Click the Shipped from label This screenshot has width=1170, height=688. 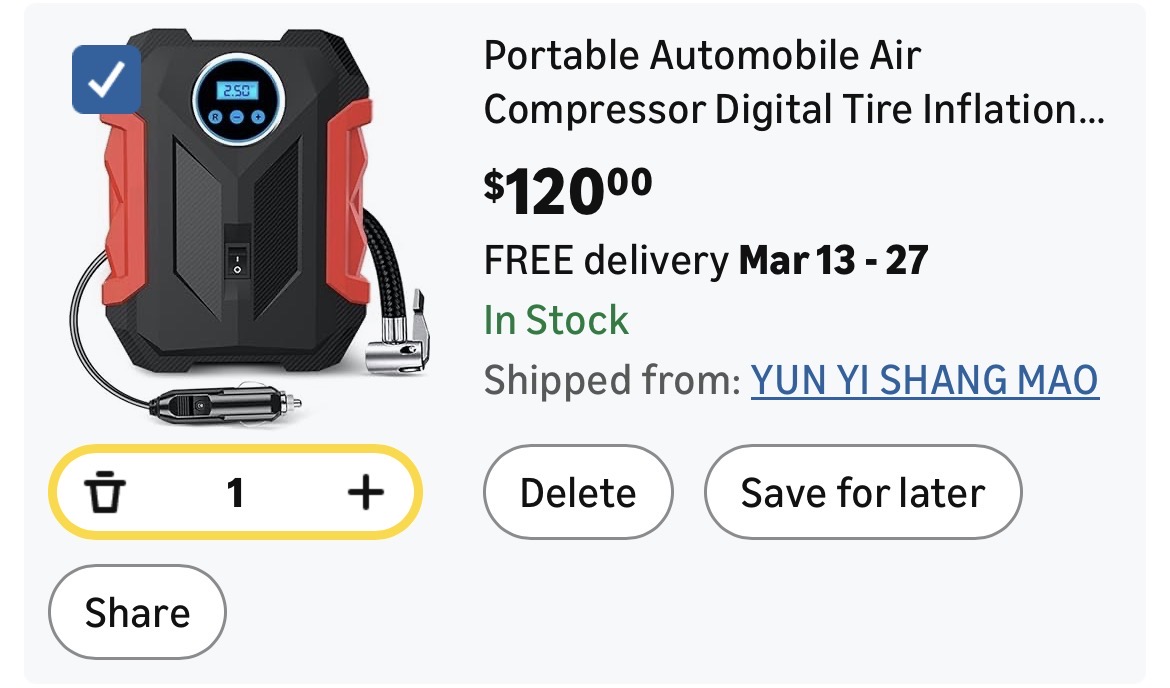tap(611, 380)
